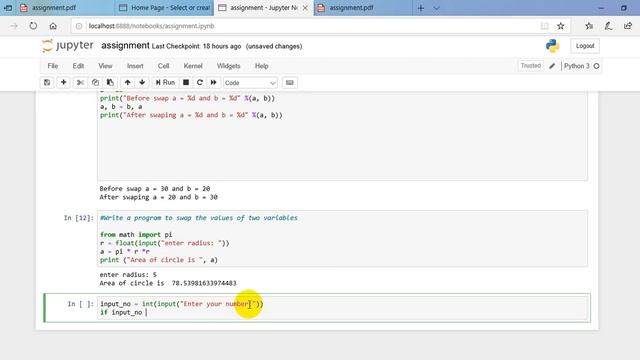Cut the selected cells

coord(80,82)
